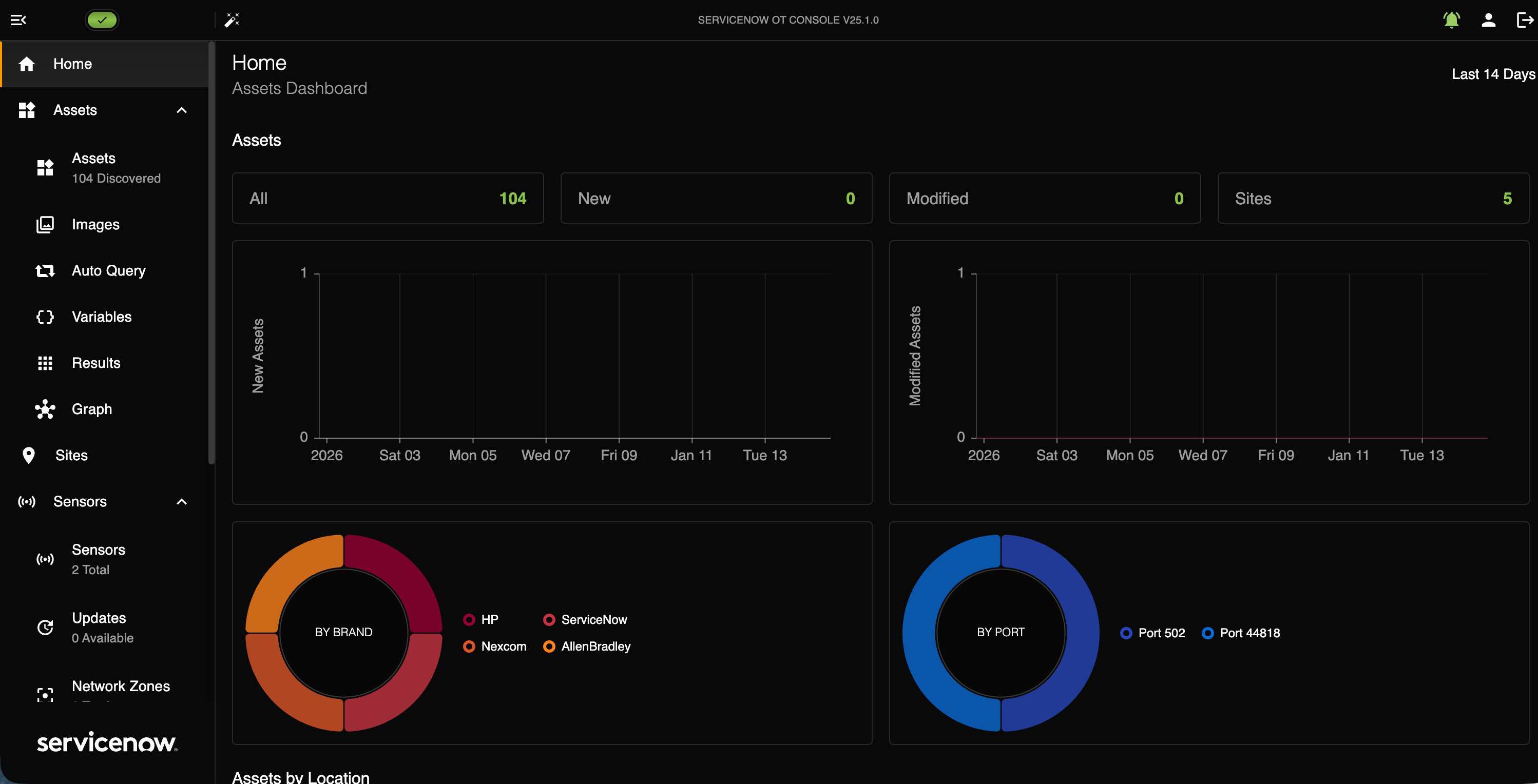Click the ServiceNow OT Console V25.1.0 title
Viewport: 1538px width, 784px height.
pos(788,21)
